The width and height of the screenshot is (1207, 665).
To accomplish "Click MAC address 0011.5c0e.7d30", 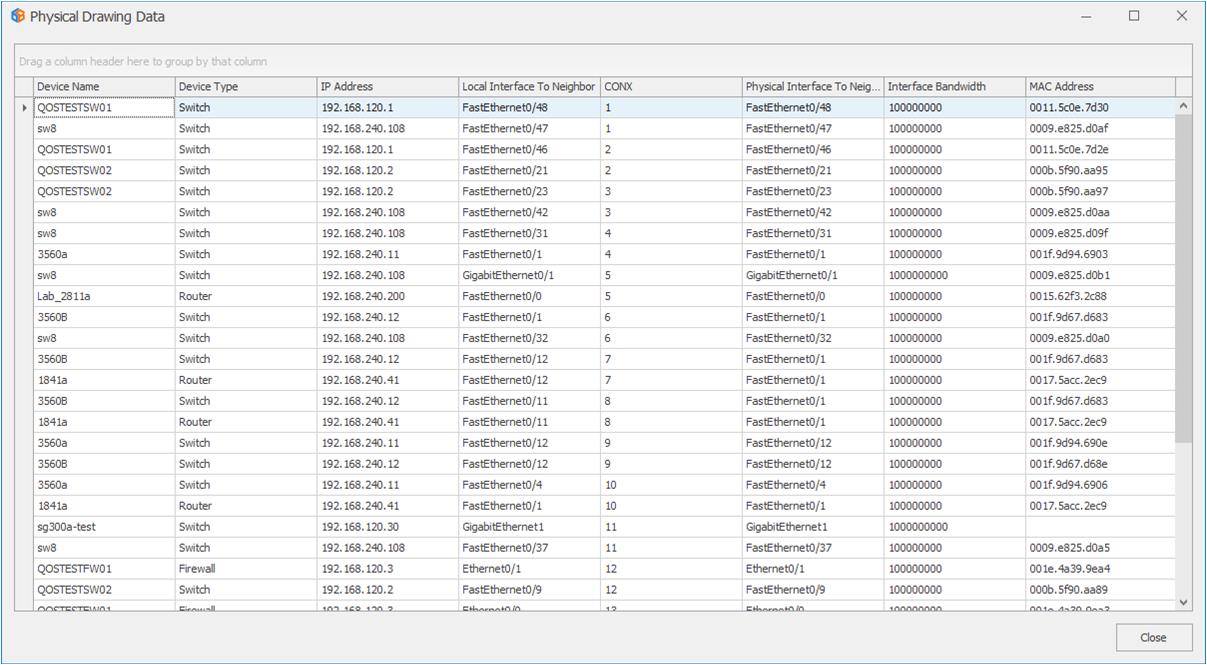I will pyautogui.click(x=1101, y=107).
